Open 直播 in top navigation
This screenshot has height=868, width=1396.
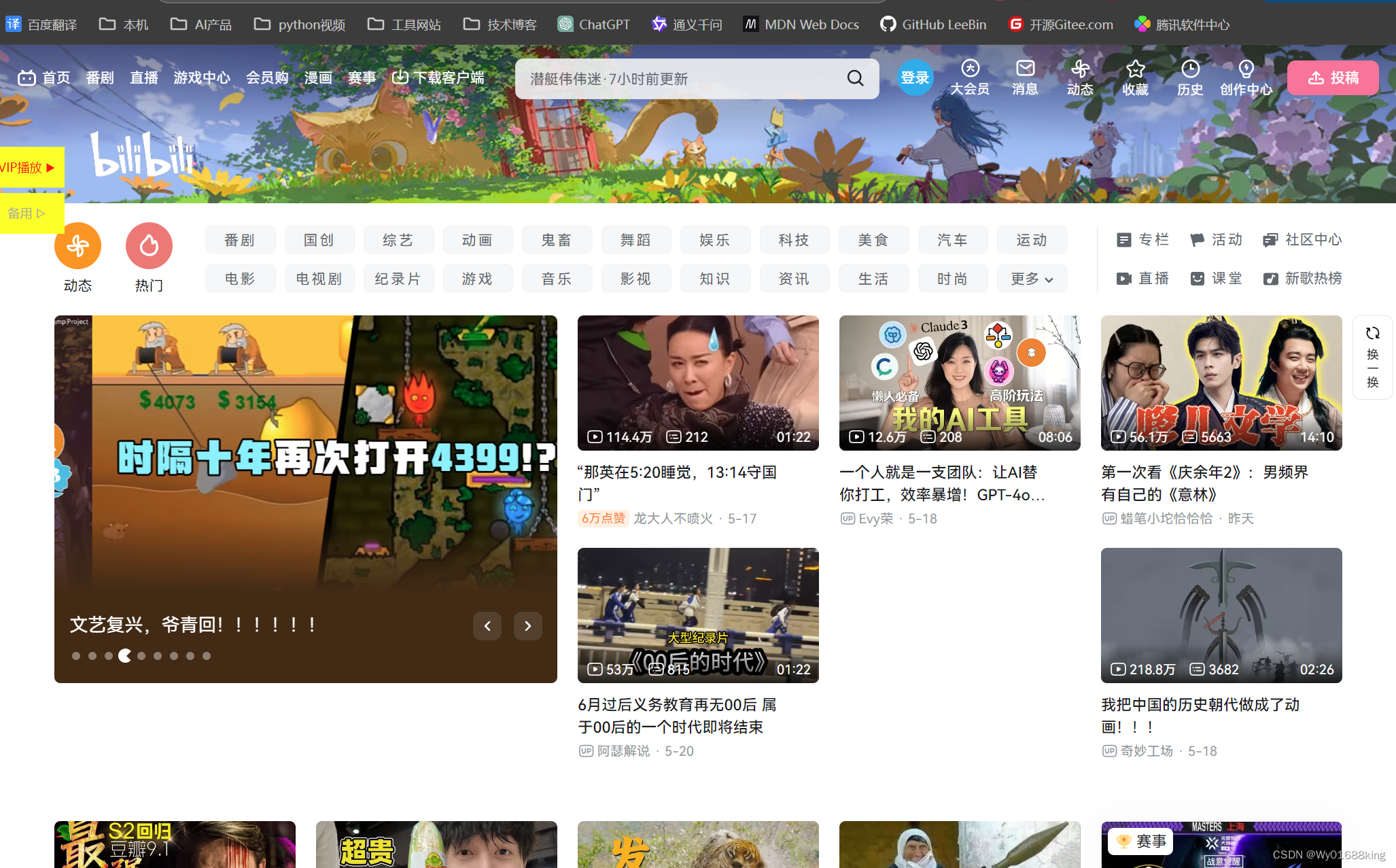pyautogui.click(x=144, y=77)
